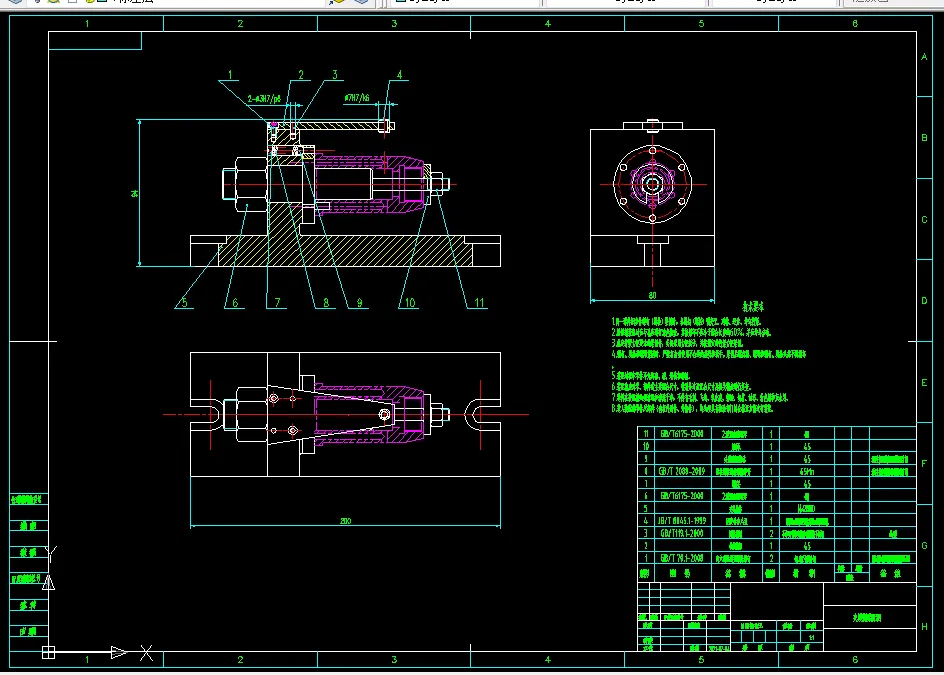
Task: Select the 200 length dimension under the plan view
Action: coord(346,521)
